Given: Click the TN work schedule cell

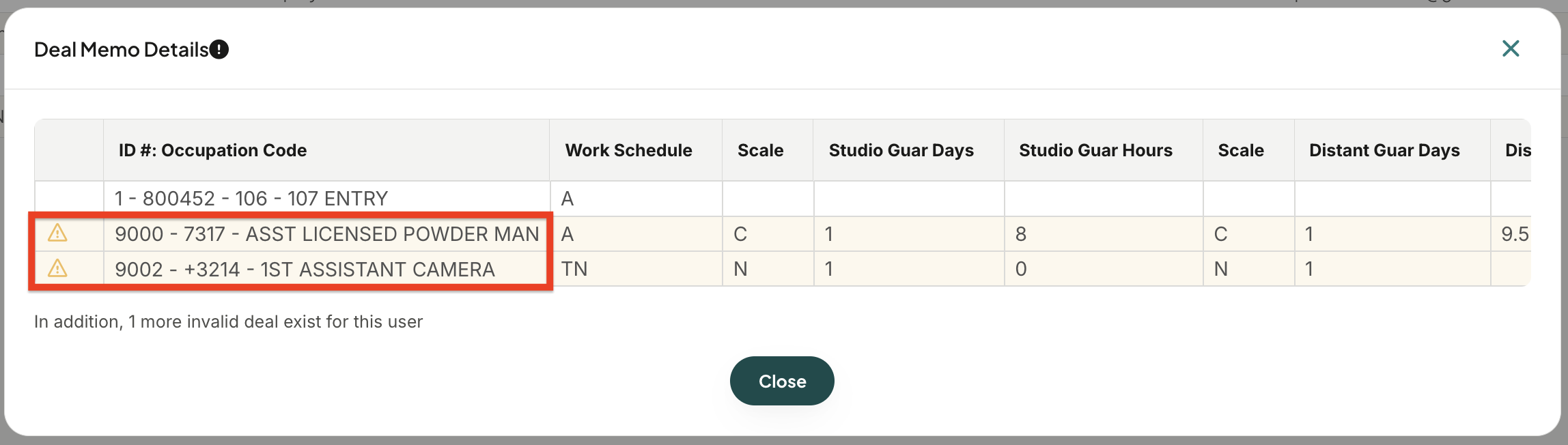Looking at the screenshot, I should (x=636, y=269).
